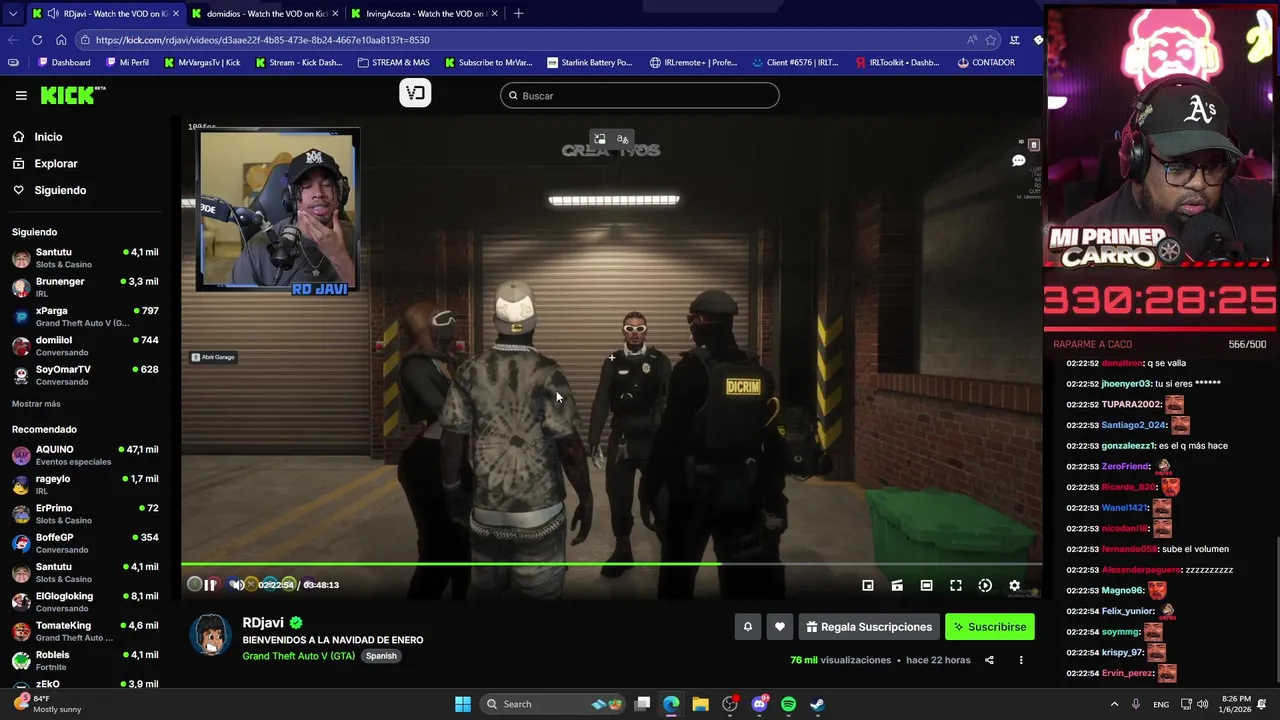Click the VJ icon next to search
This screenshot has width=1280, height=720.
point(415,93)
